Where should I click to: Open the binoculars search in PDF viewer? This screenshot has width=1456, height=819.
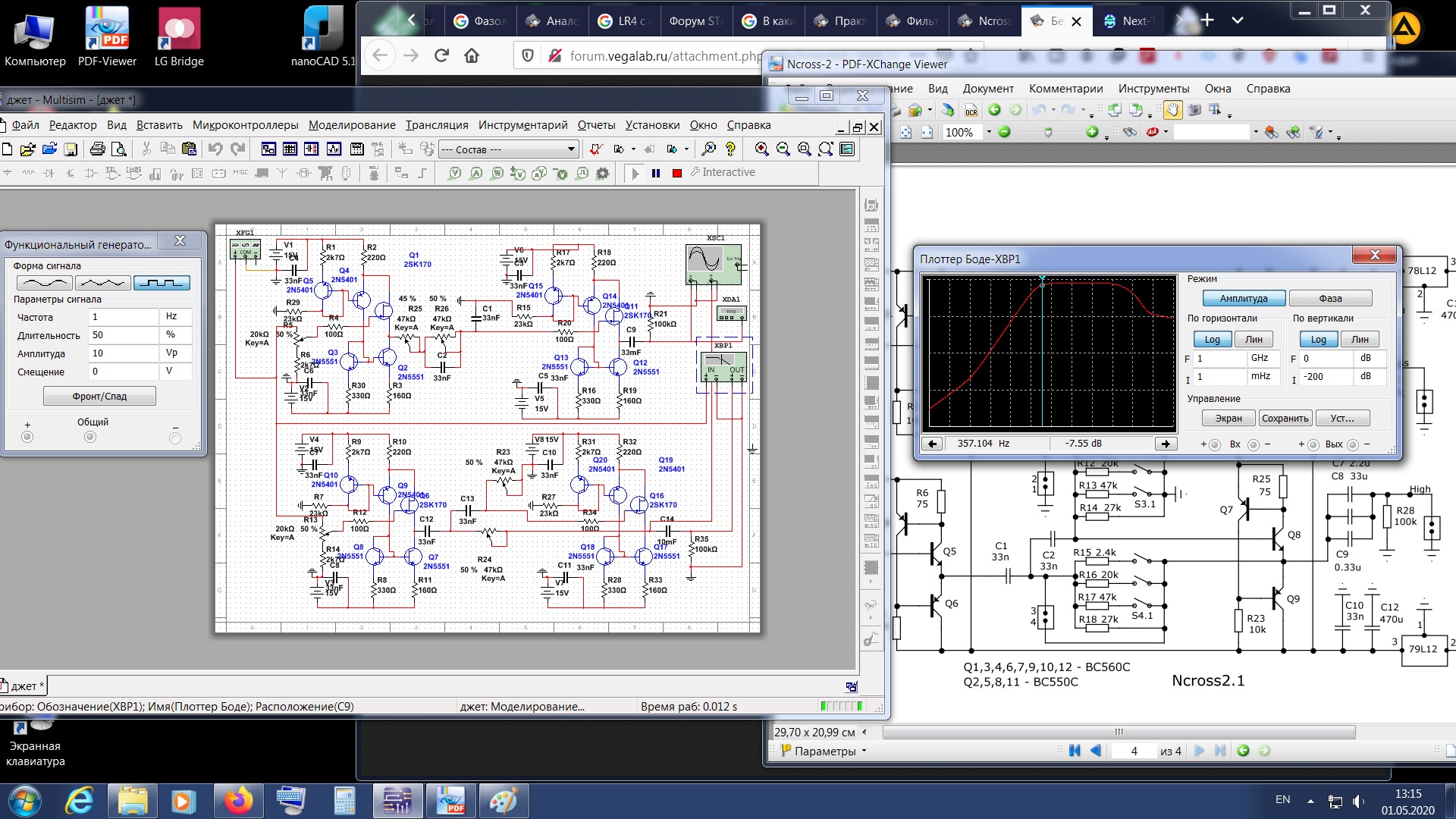[x=1130, y=132]
